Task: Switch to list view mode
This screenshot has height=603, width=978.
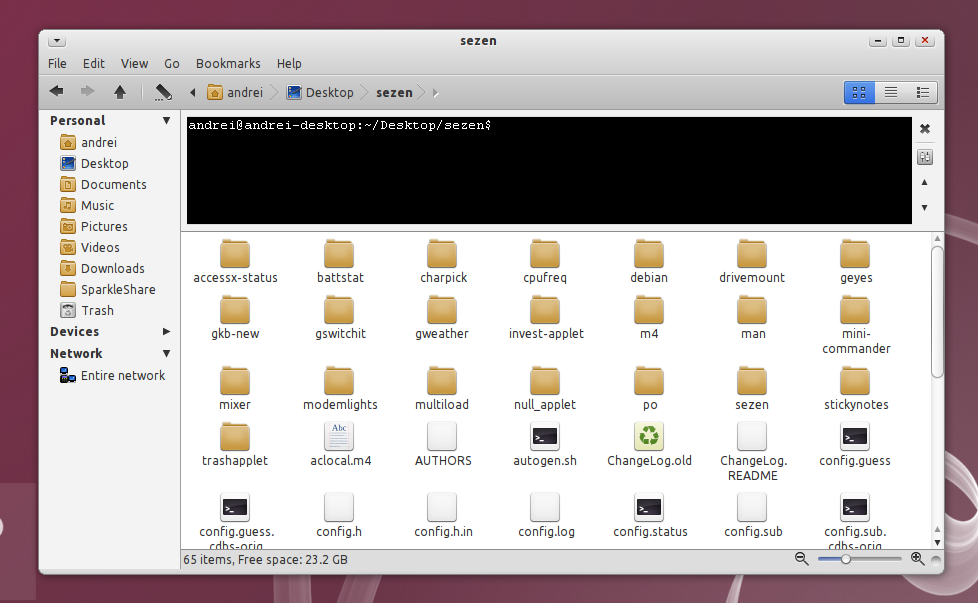Action: (891, 92)
